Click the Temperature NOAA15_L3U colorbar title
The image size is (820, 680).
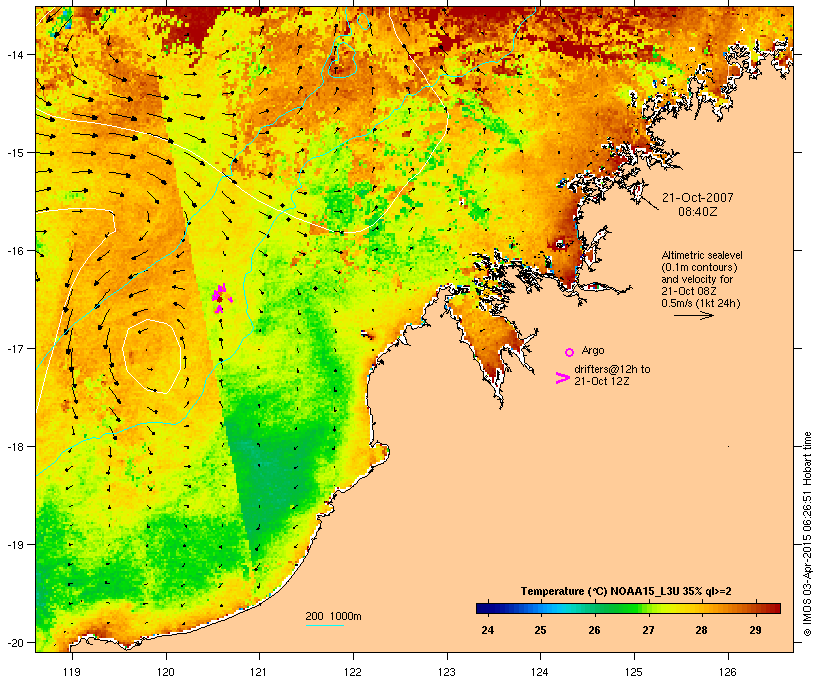[x=626, y=592]
